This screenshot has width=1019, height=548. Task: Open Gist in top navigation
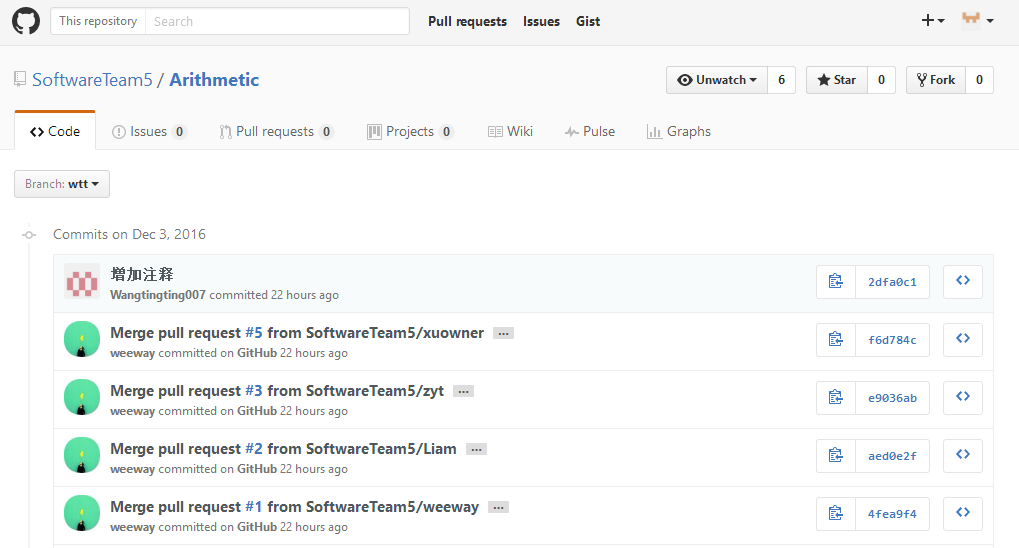pyautogui.click(x=588, y=21)
